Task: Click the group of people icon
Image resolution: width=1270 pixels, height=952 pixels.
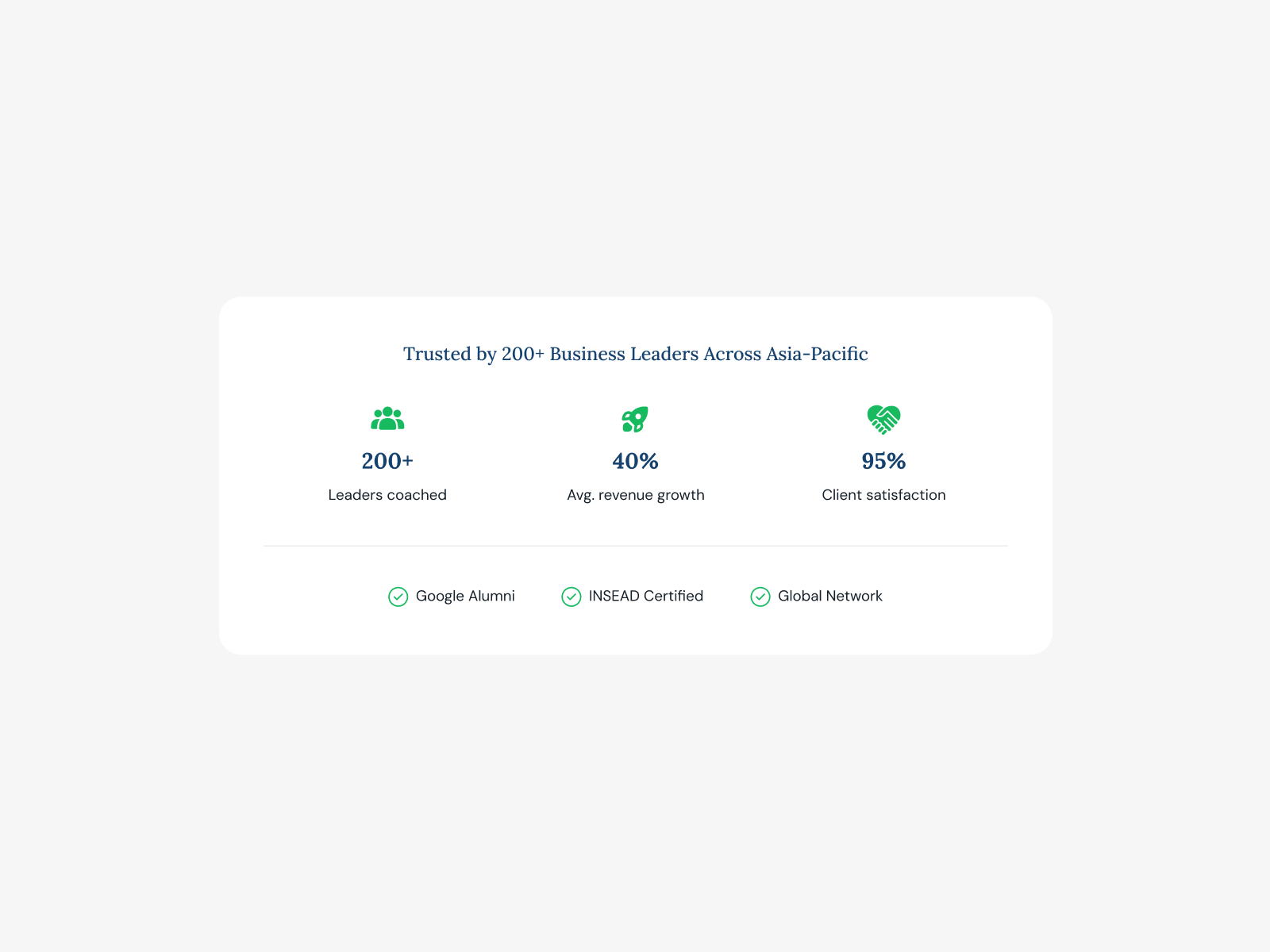Action: pos(387,419)
